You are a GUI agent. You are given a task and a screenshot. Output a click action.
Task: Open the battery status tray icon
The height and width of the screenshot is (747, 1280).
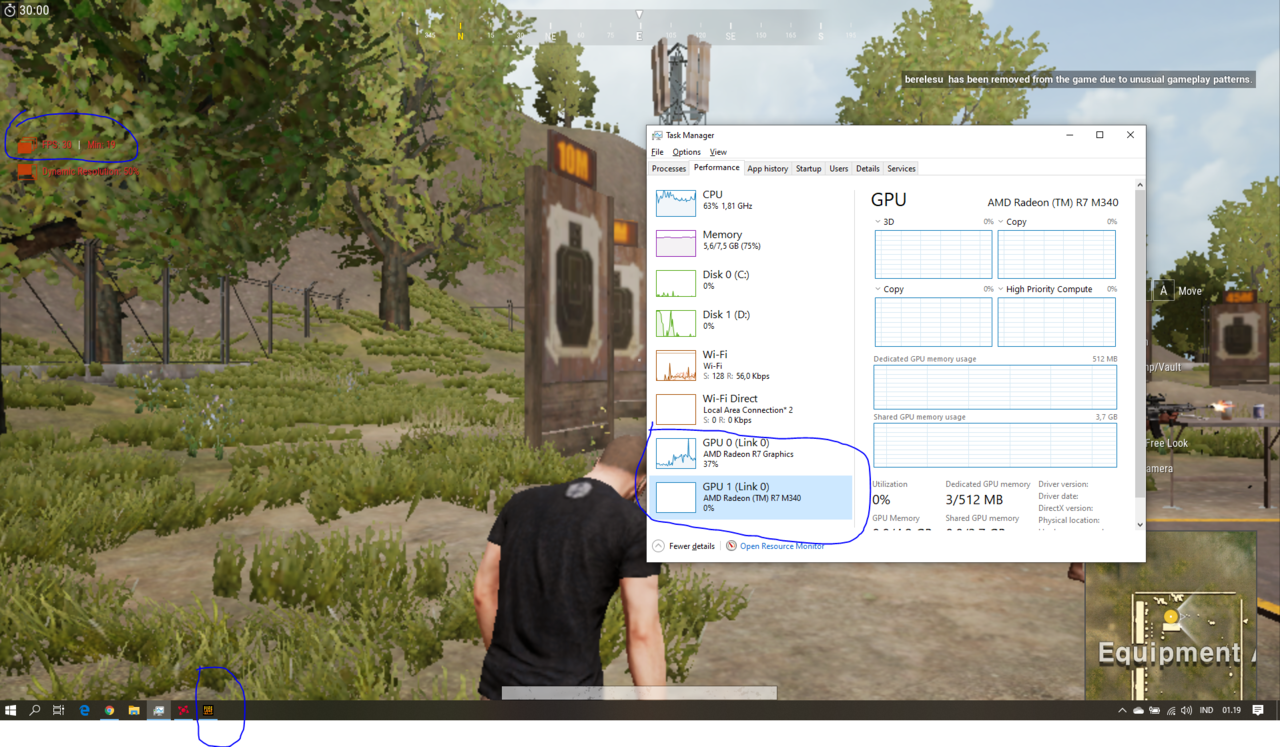coord(1154,710)
